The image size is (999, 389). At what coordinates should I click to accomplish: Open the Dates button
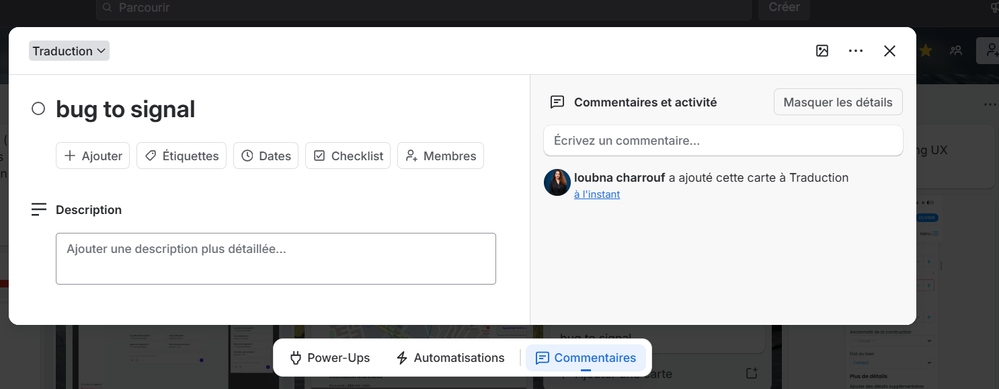pyautogui.click(x=266, y=156)
